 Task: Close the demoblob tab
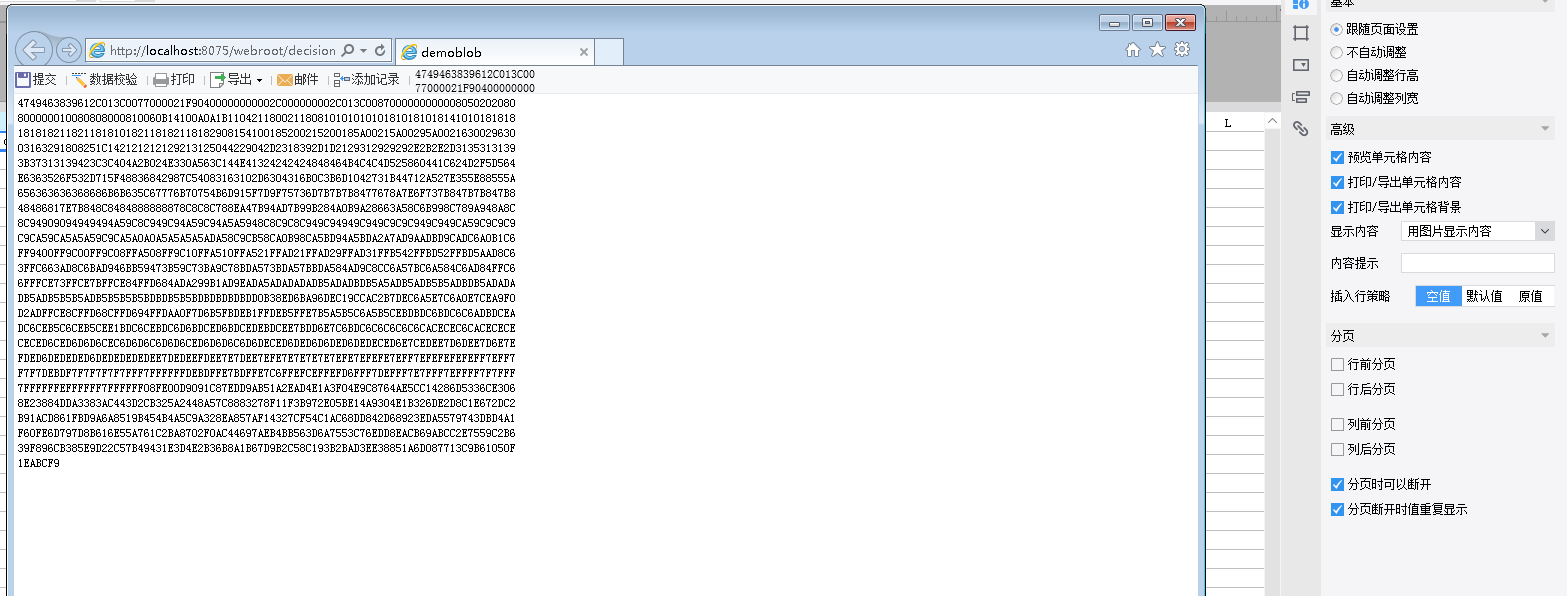(x=584, y=51)
